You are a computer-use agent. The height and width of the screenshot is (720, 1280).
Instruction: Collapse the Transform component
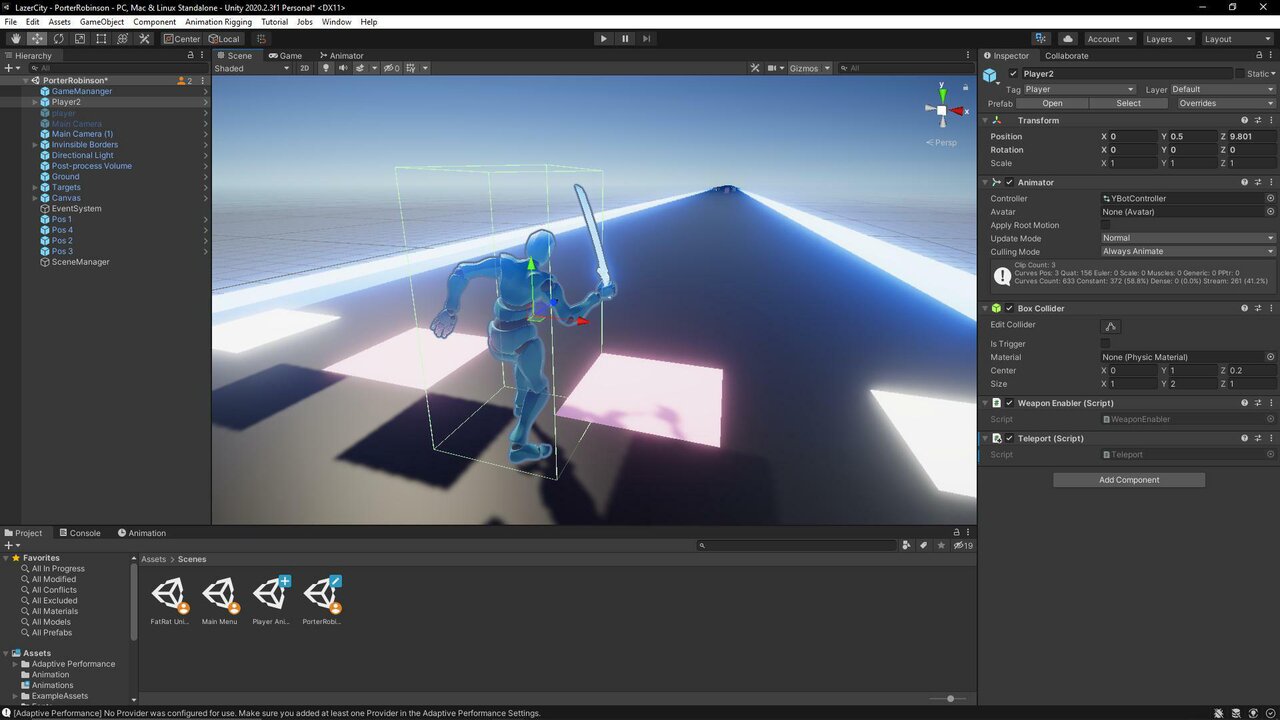[x=985, y=120]
